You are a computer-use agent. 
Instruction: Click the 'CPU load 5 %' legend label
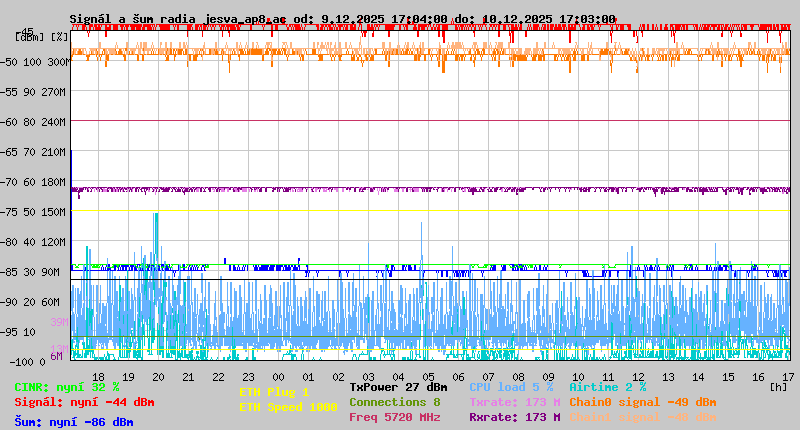click(511, 387)
